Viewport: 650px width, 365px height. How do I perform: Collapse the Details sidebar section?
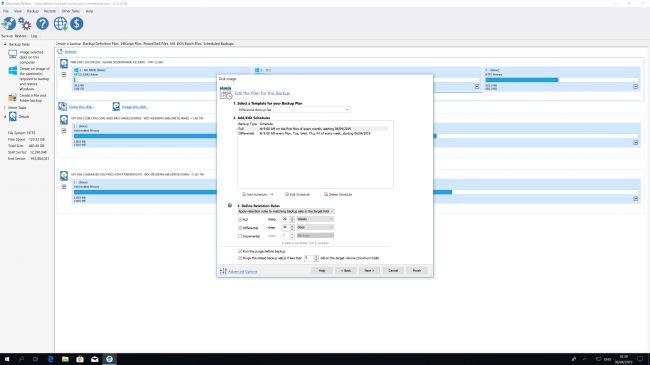click(5, 117)
